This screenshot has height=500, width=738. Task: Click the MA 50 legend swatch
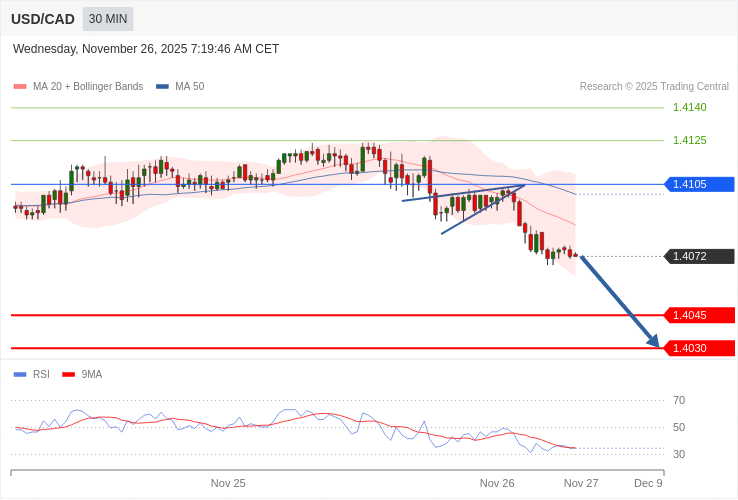point(162,87)
